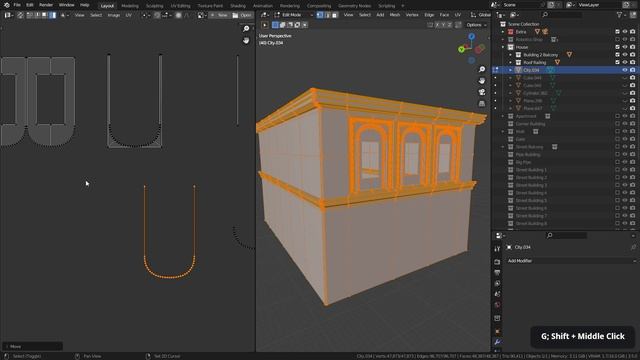Screen dimensions: 640x360
Task: Open viewport Mesh menu
Action: tap(395, 15)
